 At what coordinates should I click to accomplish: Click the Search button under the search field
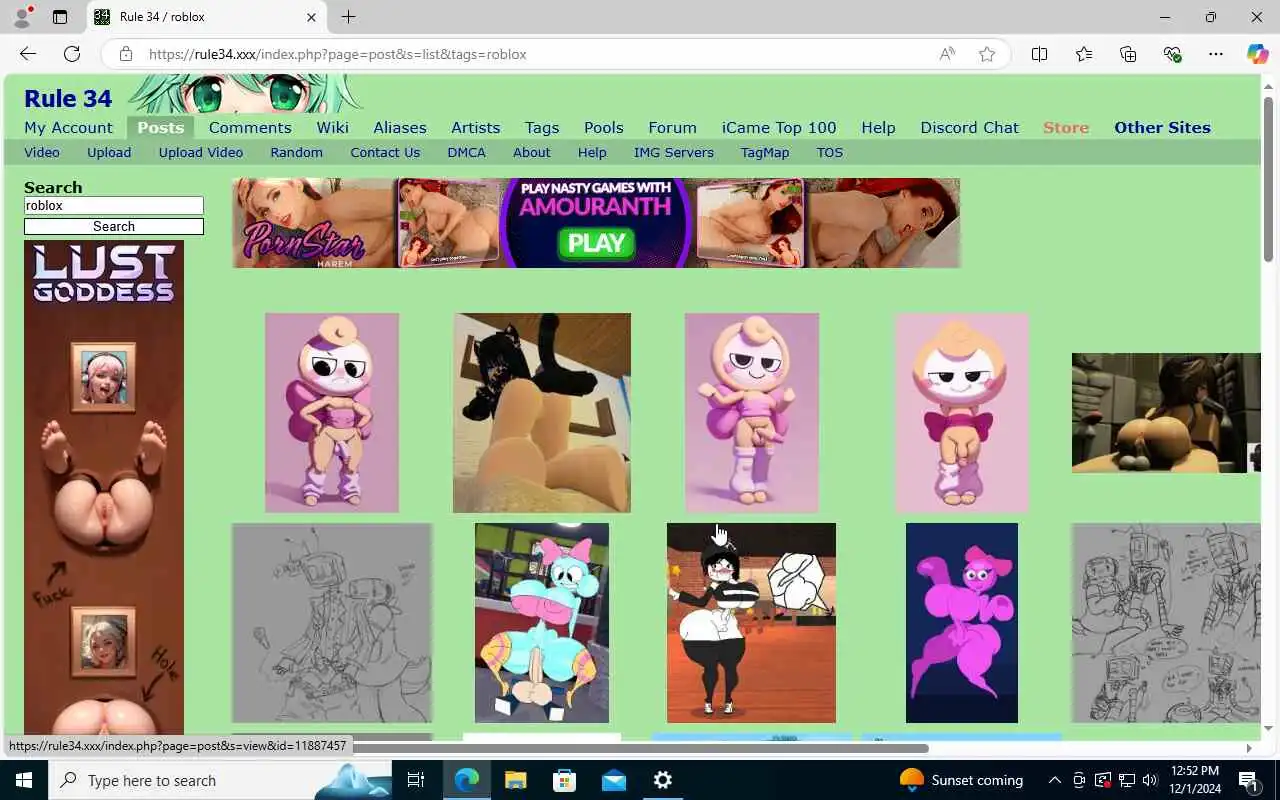(x=114, y=226)
